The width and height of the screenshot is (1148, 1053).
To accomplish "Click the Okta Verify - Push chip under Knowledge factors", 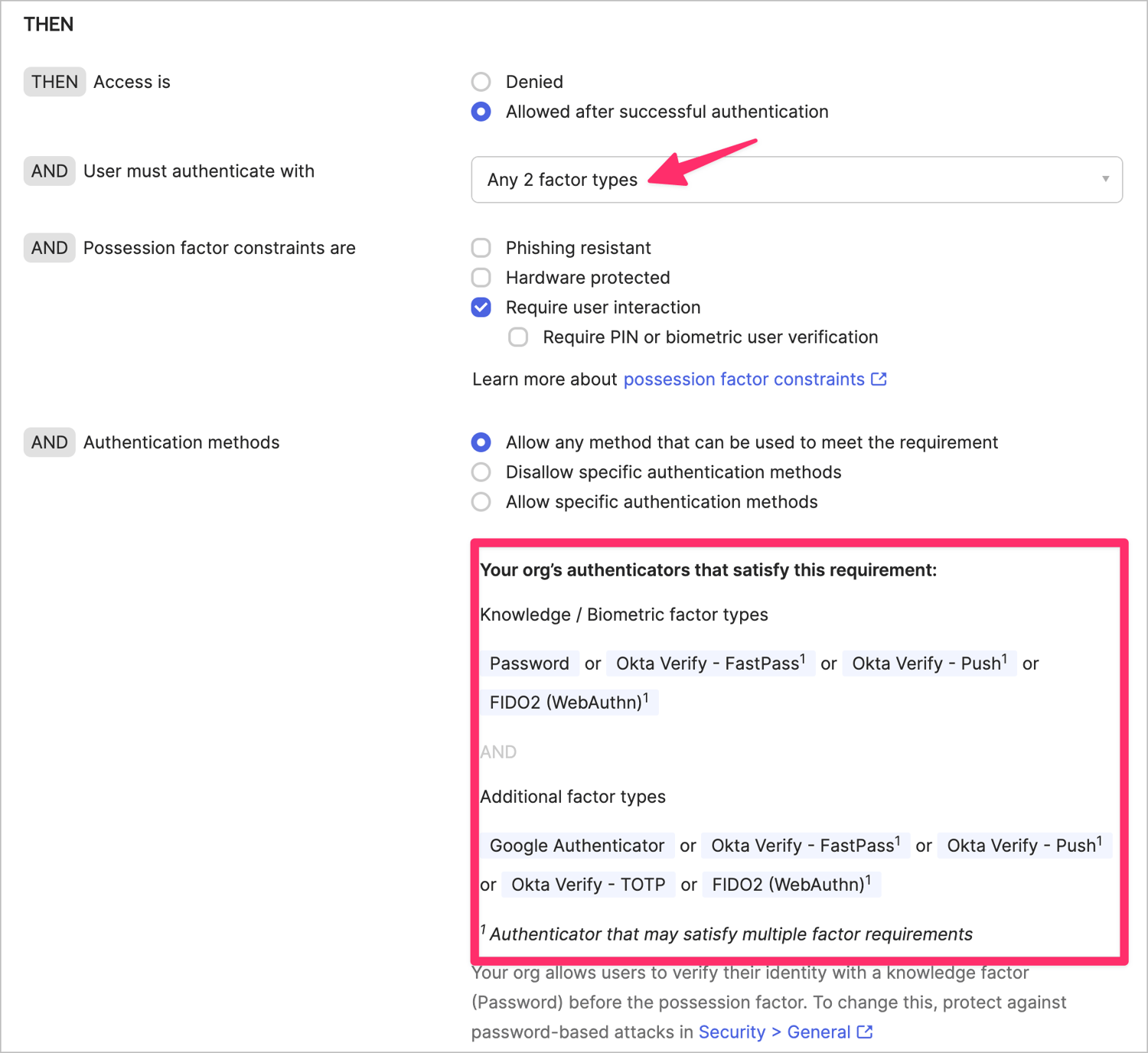I will [928, 663].
